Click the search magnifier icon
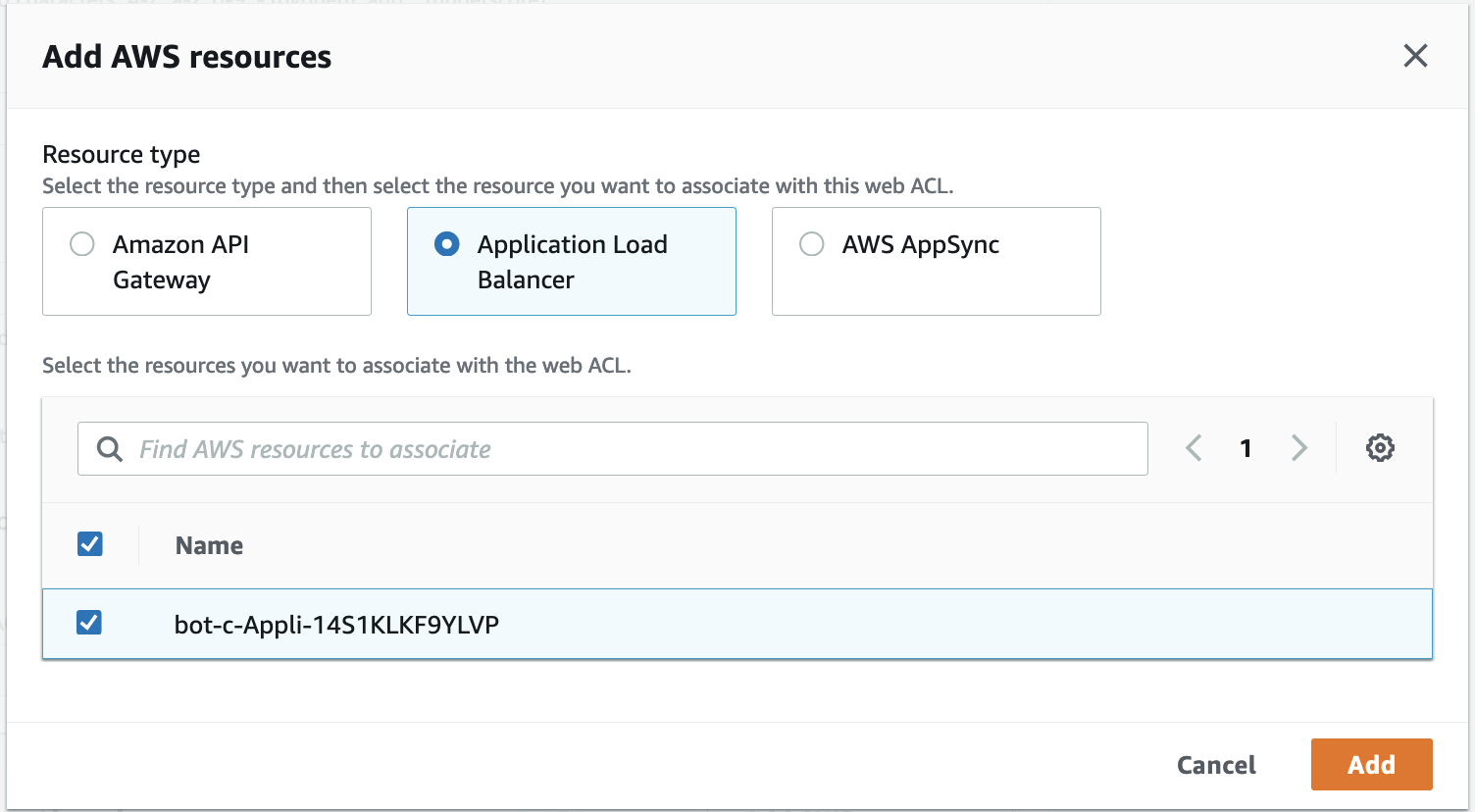Screen dimensions: 1475x812 click(x=110, y=449)
